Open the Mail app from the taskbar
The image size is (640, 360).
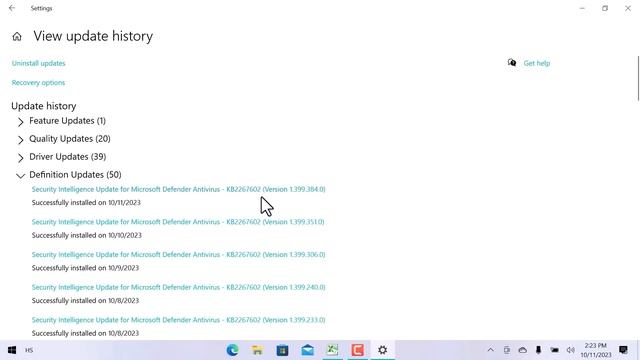pyautogui.click(x=307, y=350)
